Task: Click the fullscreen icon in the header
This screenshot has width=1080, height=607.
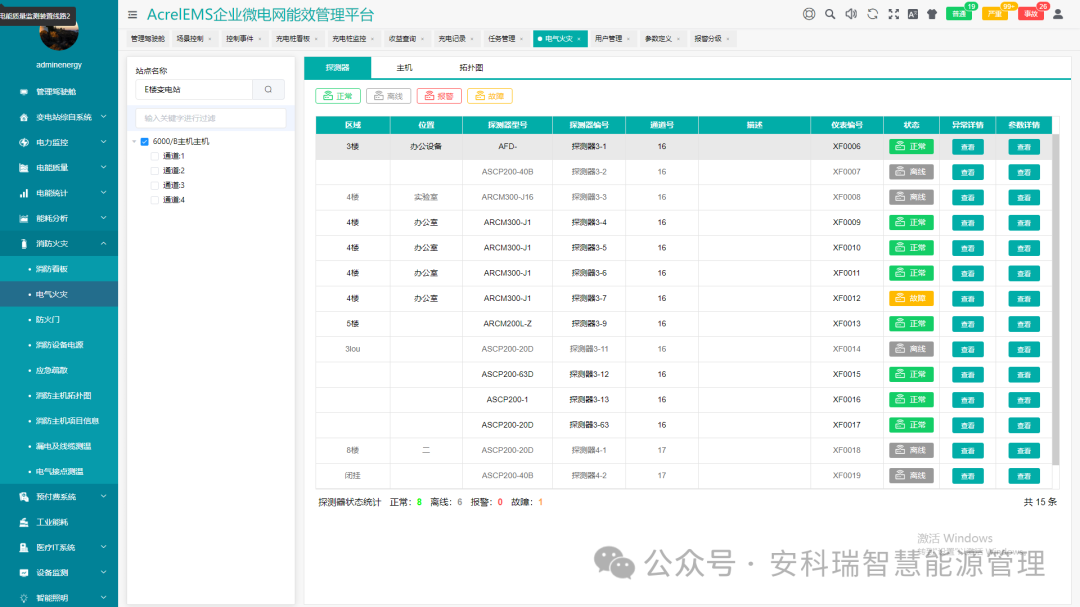Action: [895, 14]
